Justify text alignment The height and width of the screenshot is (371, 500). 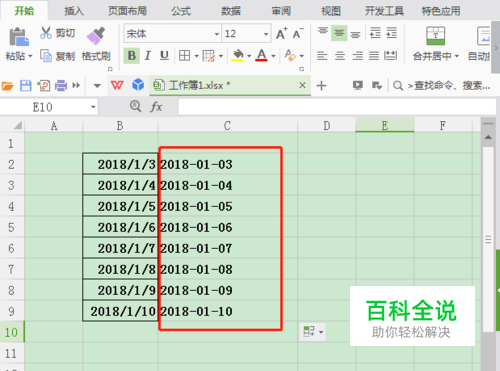(374, 56)
